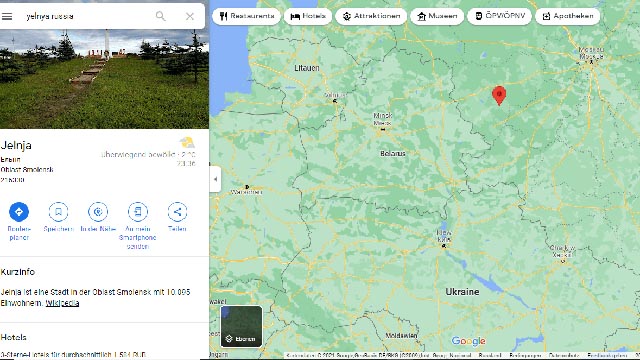The image size is (640, 360).
Task: Switch map layers via Ebenen thumbnail
Action: [241, 326]
